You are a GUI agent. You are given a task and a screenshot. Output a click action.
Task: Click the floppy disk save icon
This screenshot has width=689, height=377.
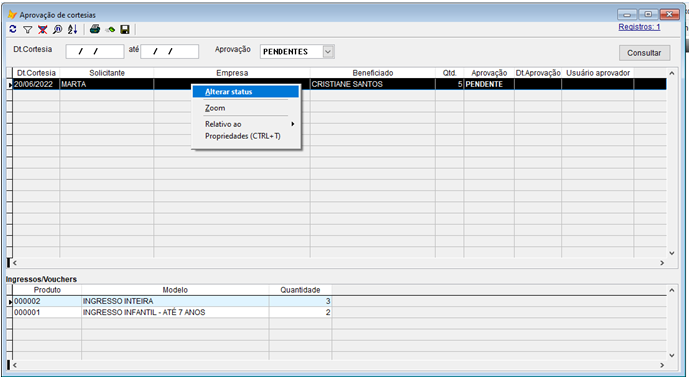coord(125,29)
